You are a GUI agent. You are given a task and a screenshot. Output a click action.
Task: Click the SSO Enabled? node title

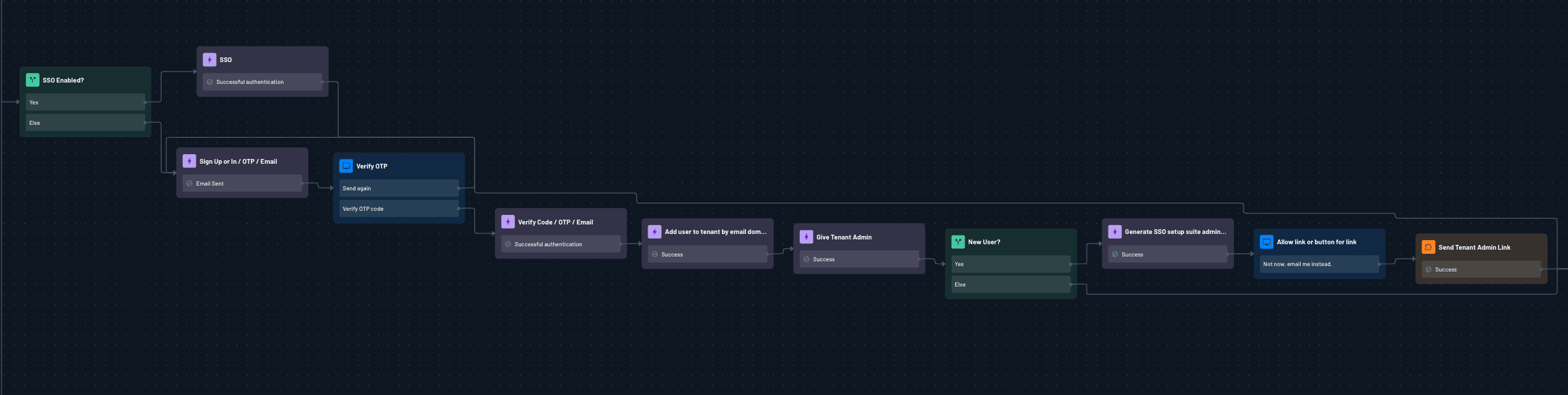tap(63, 81)
